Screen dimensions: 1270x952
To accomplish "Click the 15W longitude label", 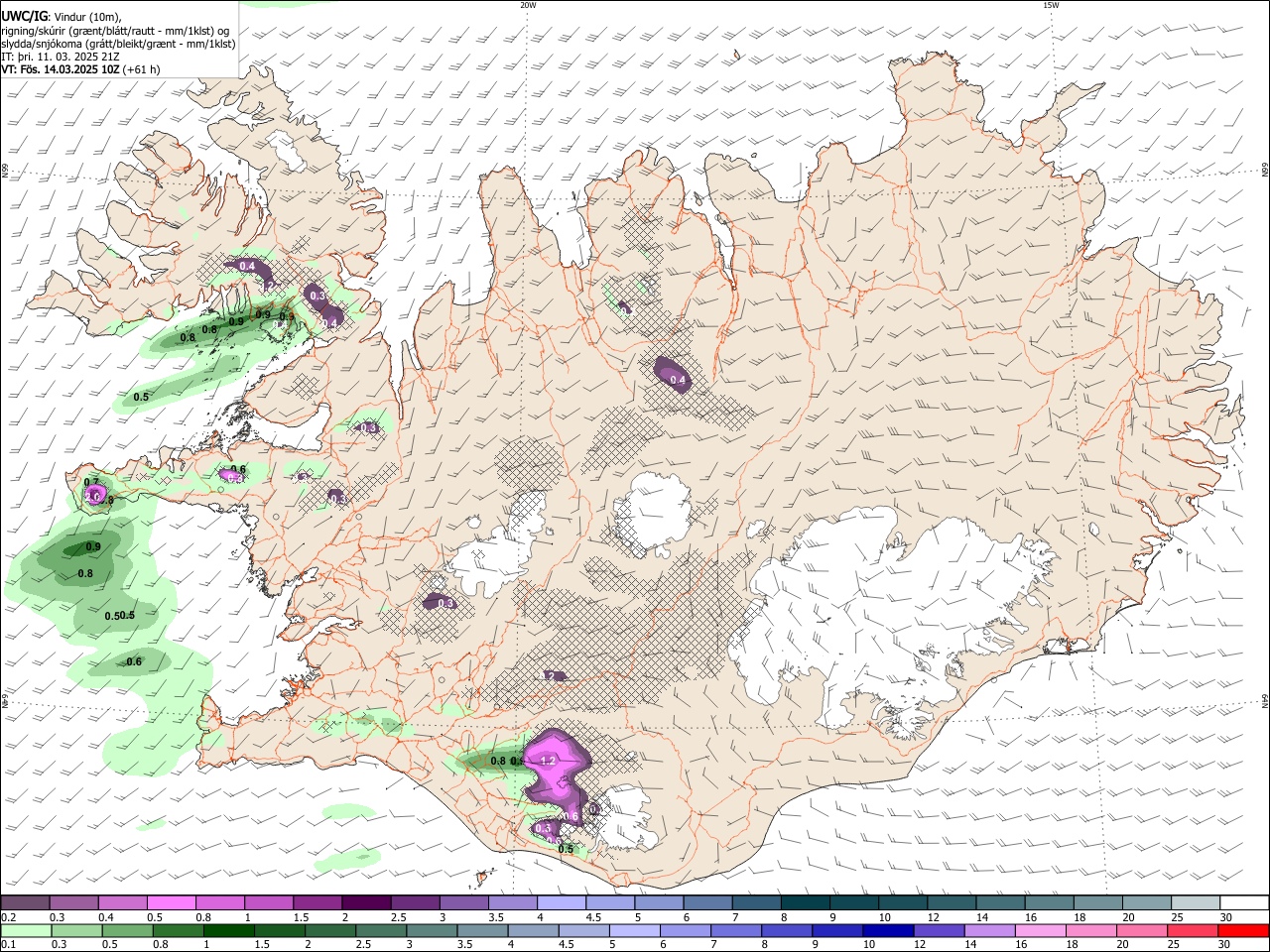I will [x=1052, y=5].
